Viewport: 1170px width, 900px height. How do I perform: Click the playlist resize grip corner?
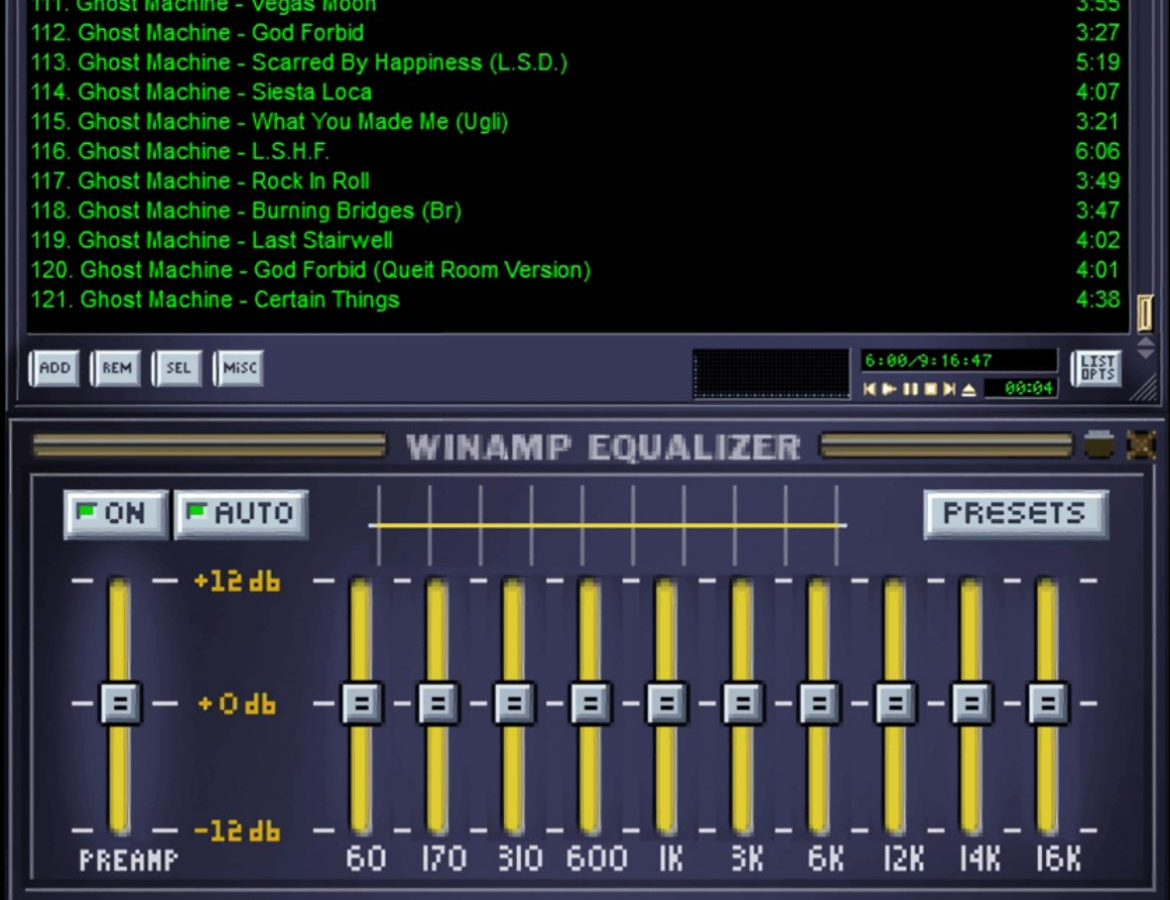click(1145, 388)
